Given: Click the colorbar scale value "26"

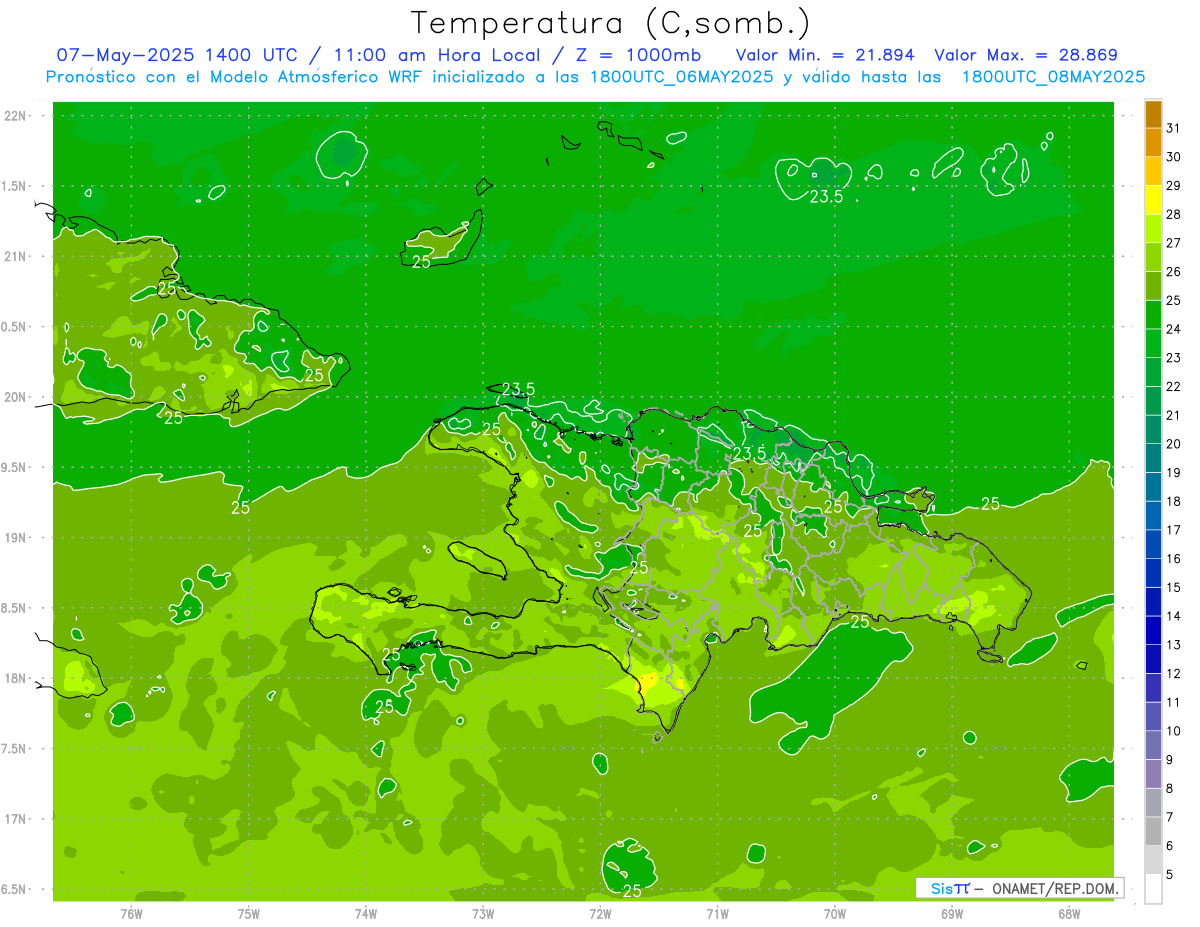Looking at the screenshot, I should click(1174, 271).
